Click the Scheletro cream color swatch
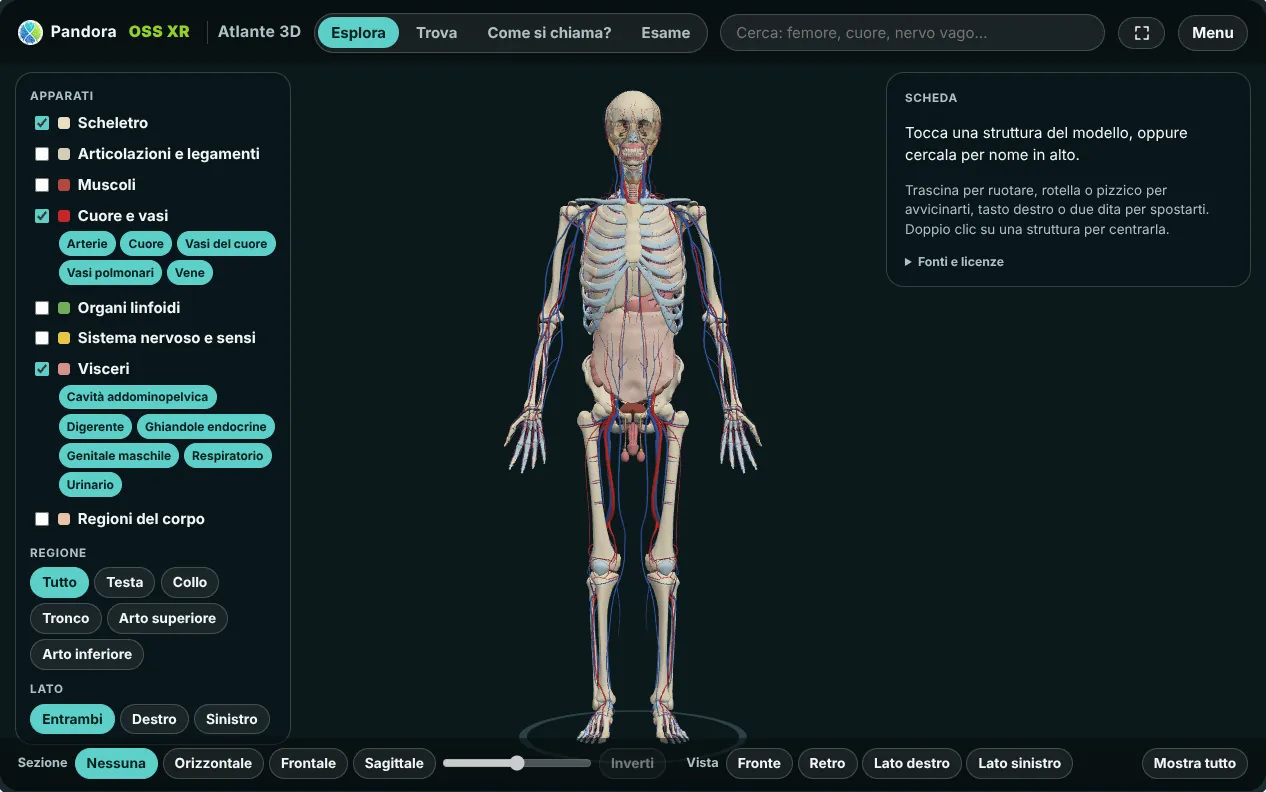The width and height of the screenshot is (1266, 792). 64,123
